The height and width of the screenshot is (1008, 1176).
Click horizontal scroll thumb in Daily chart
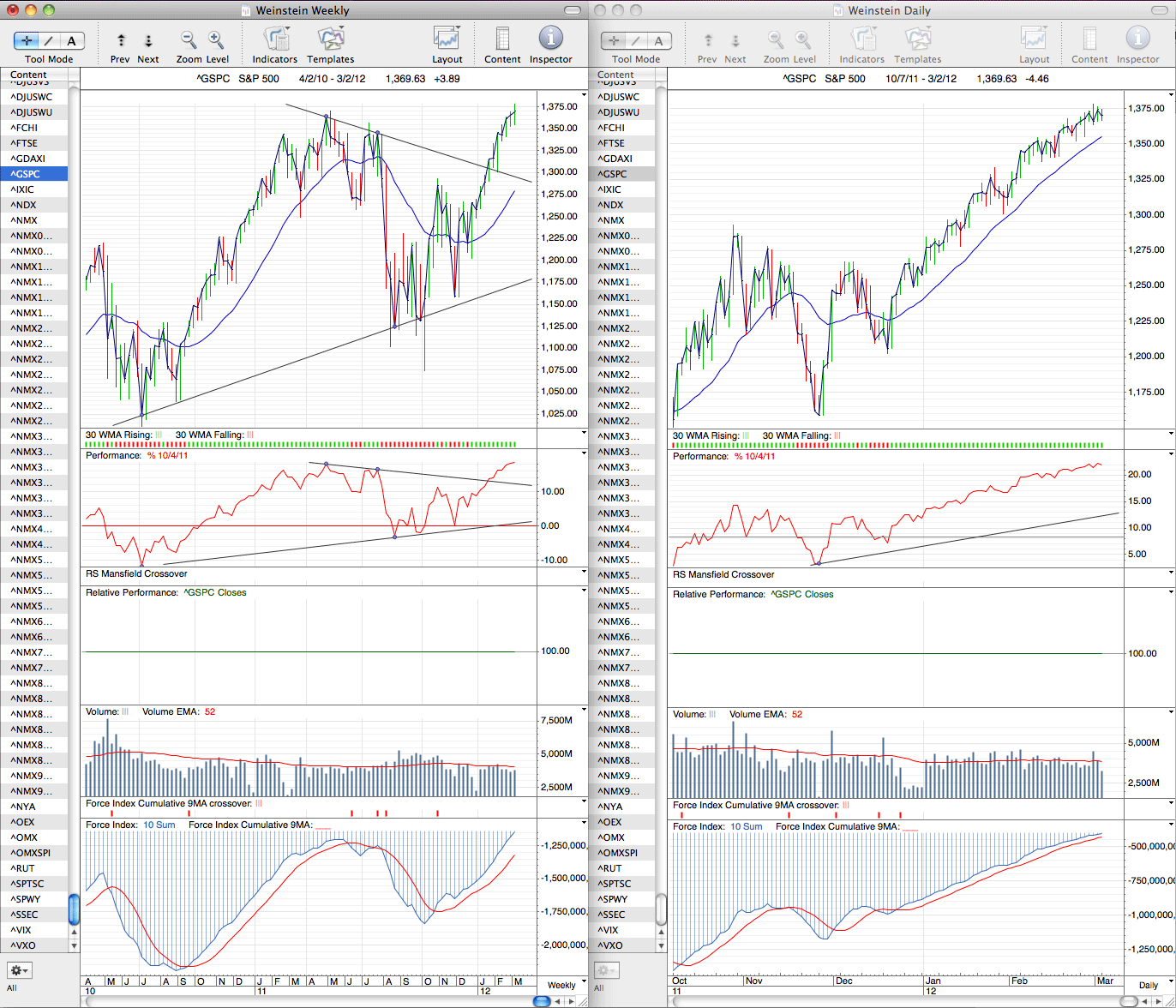(1128, 1001)
